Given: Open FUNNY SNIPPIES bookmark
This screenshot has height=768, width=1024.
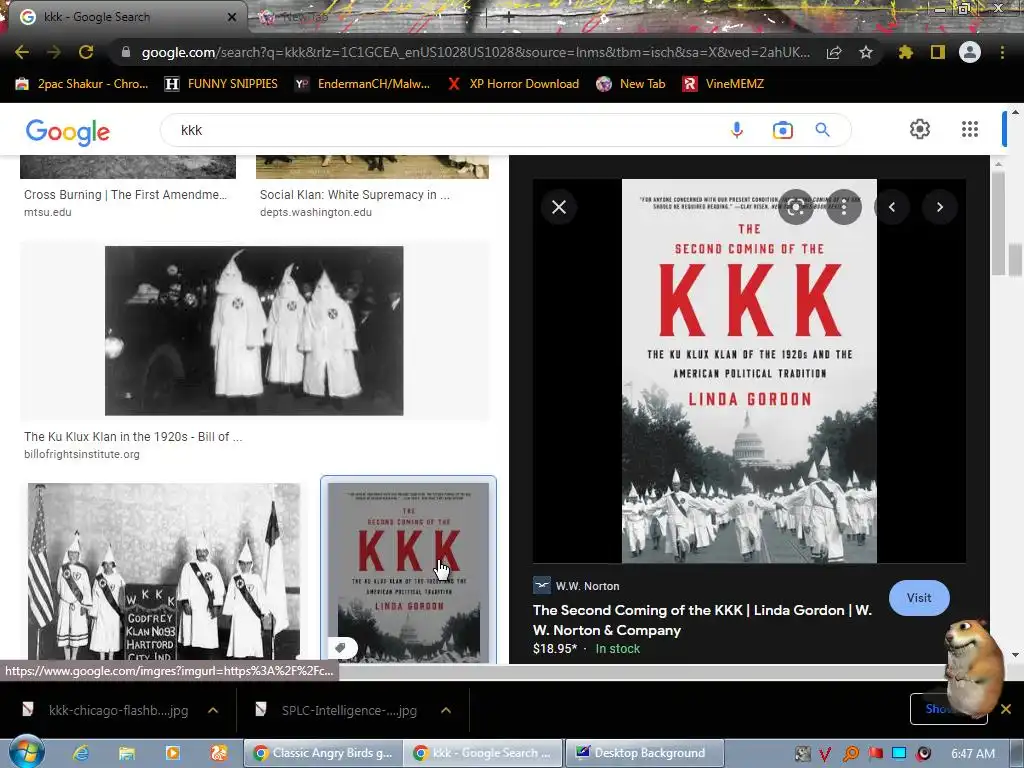Looking at the screenshot, I should [221, 84].
